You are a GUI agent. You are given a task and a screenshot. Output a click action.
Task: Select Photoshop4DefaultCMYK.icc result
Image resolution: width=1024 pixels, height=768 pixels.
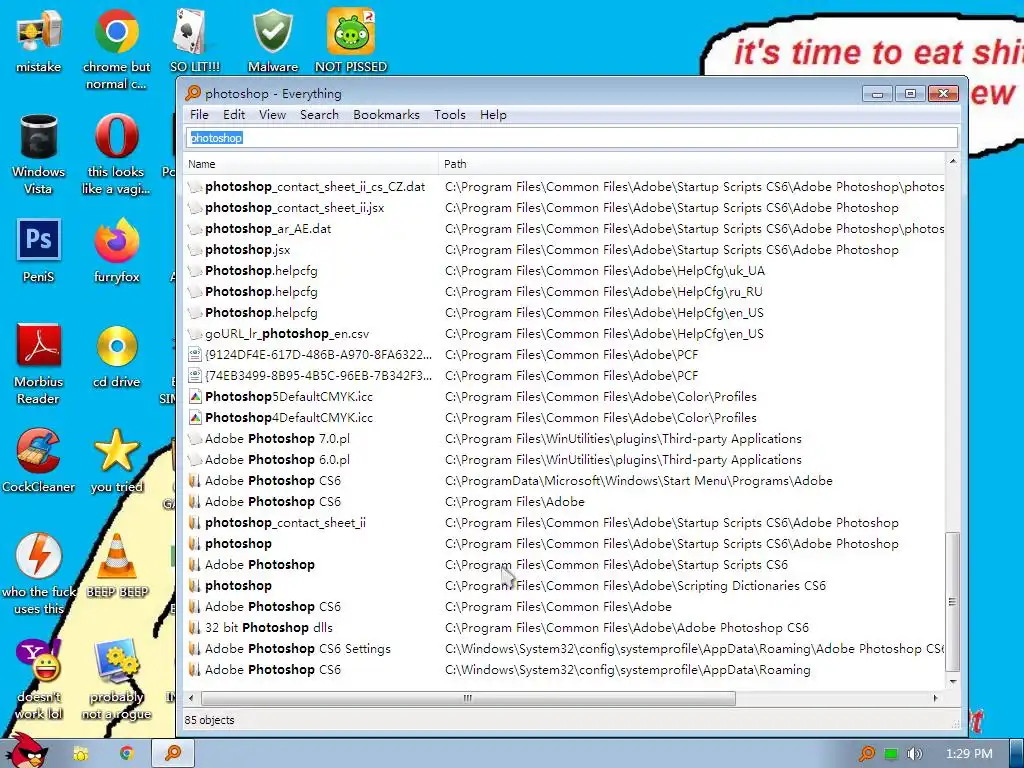[x=565, y=417]
